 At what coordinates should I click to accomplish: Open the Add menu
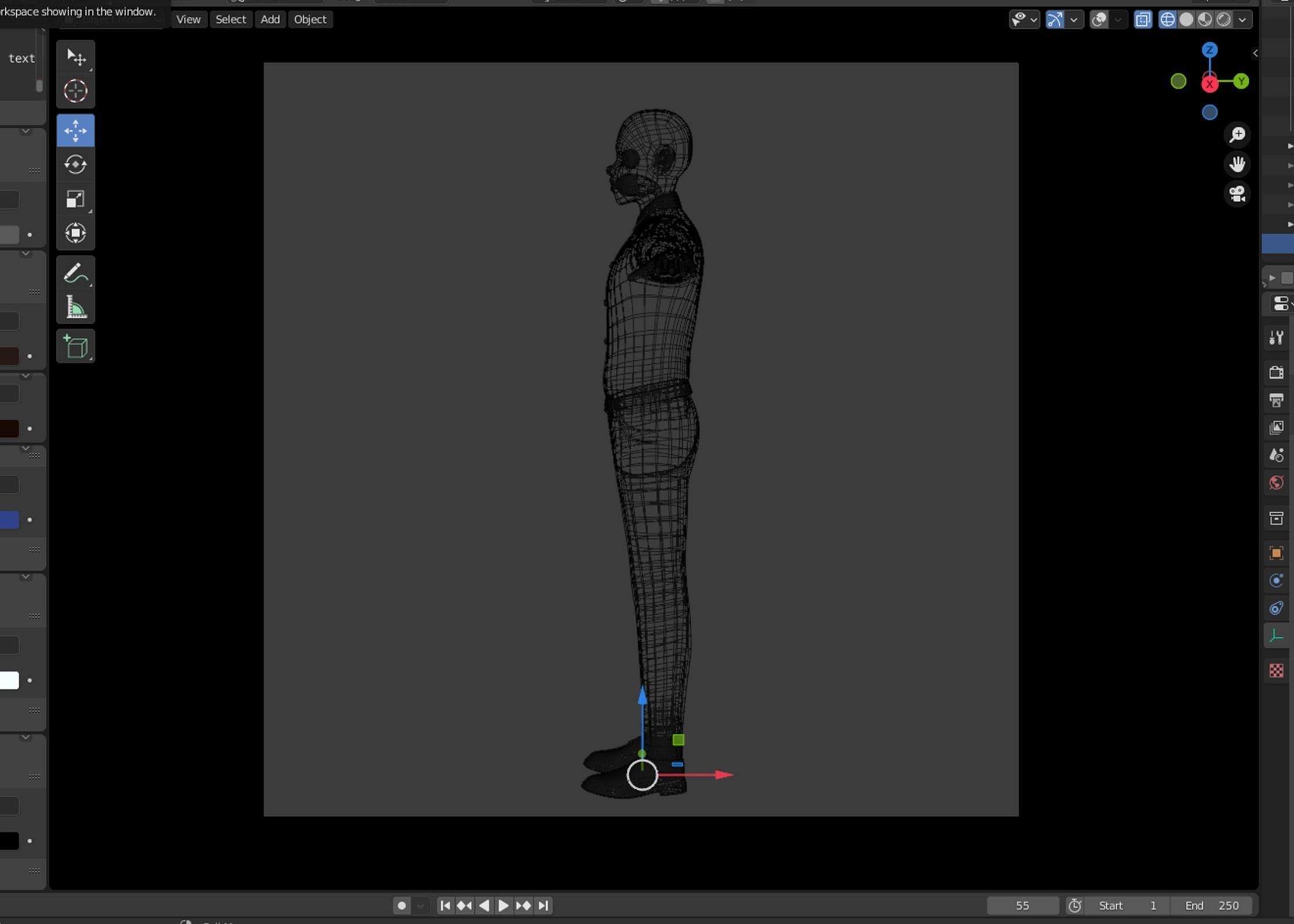[270, 19]
